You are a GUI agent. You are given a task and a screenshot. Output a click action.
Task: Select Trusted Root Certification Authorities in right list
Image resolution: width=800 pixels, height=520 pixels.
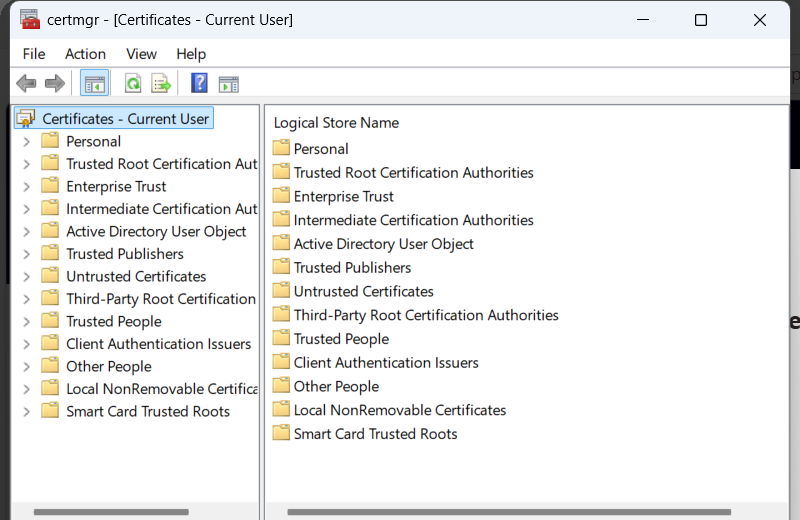(x=413, y=172)
